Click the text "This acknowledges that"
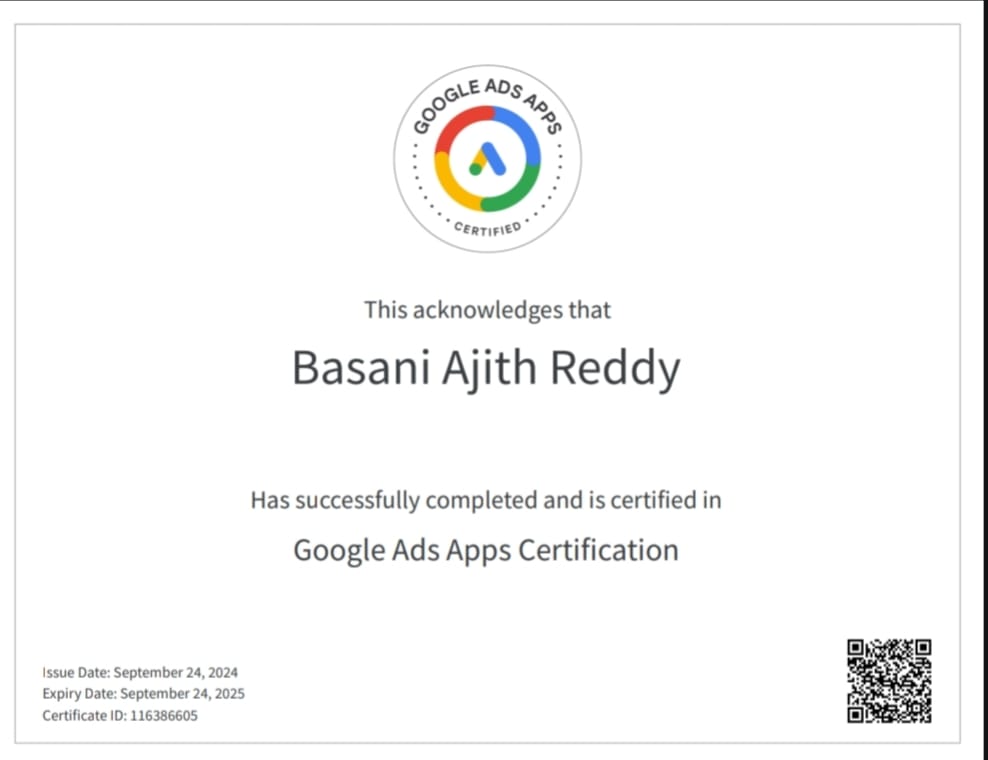The width and height of the screenshot is (988, 760). [x=487, y=310]
